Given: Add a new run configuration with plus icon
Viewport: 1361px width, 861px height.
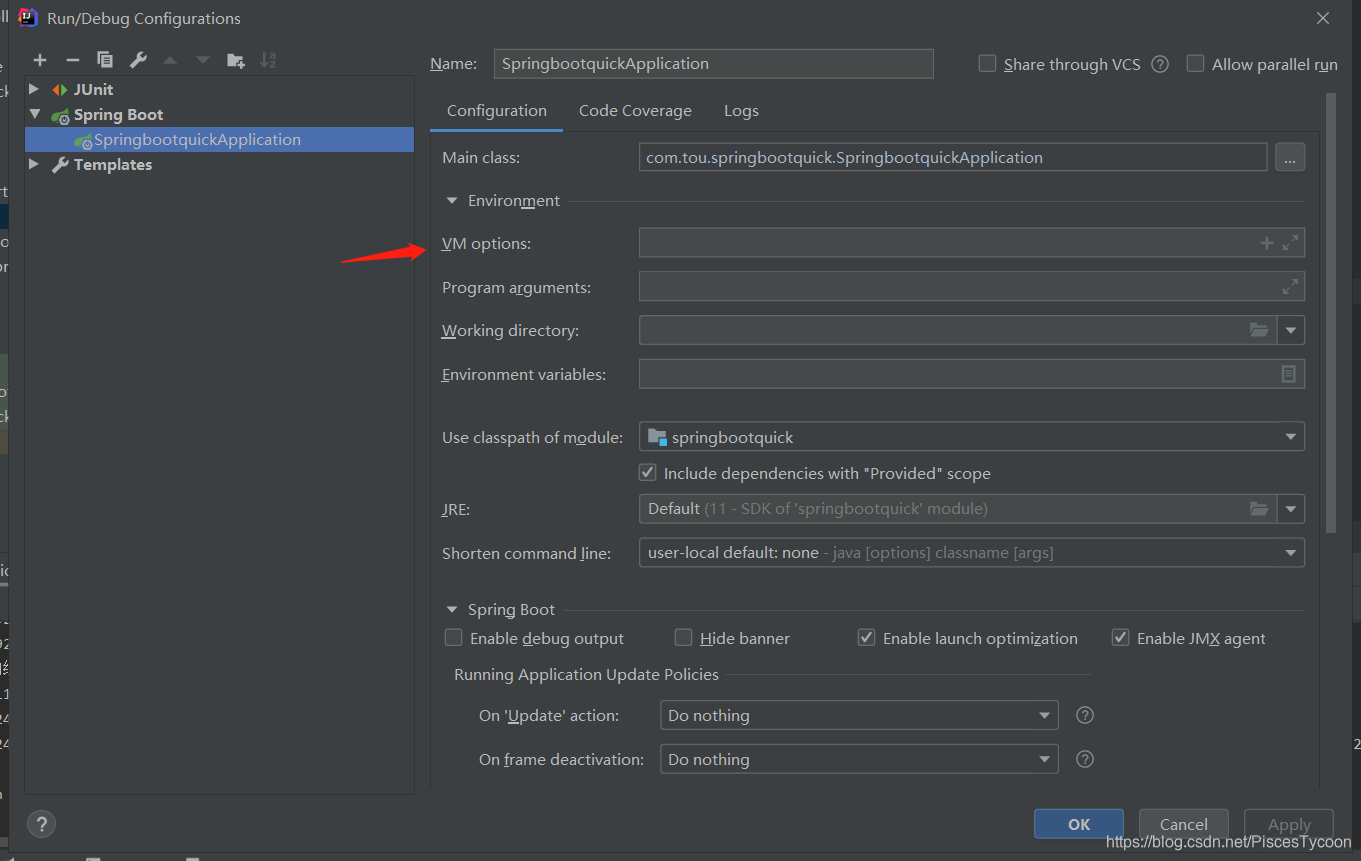Looking at the screenshot, I should coord(40,60).
